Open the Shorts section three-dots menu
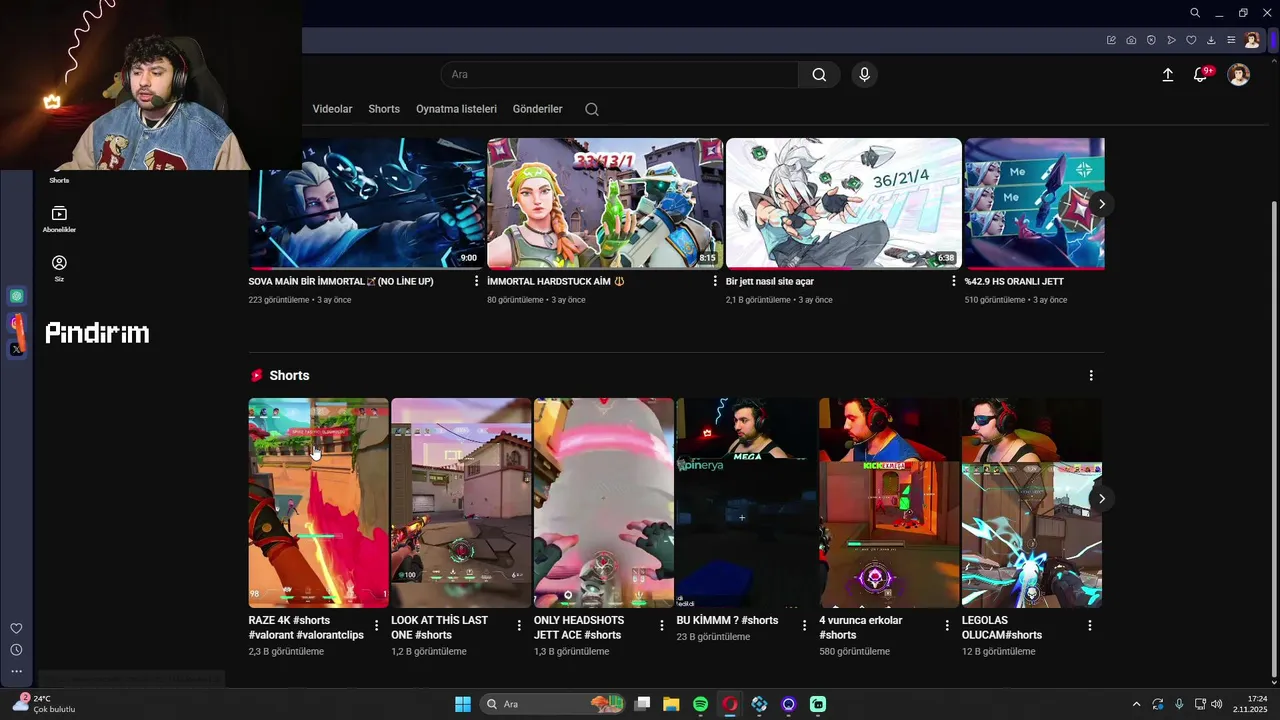Viewport: 1280px width, 720px height. pos(1091,375)
